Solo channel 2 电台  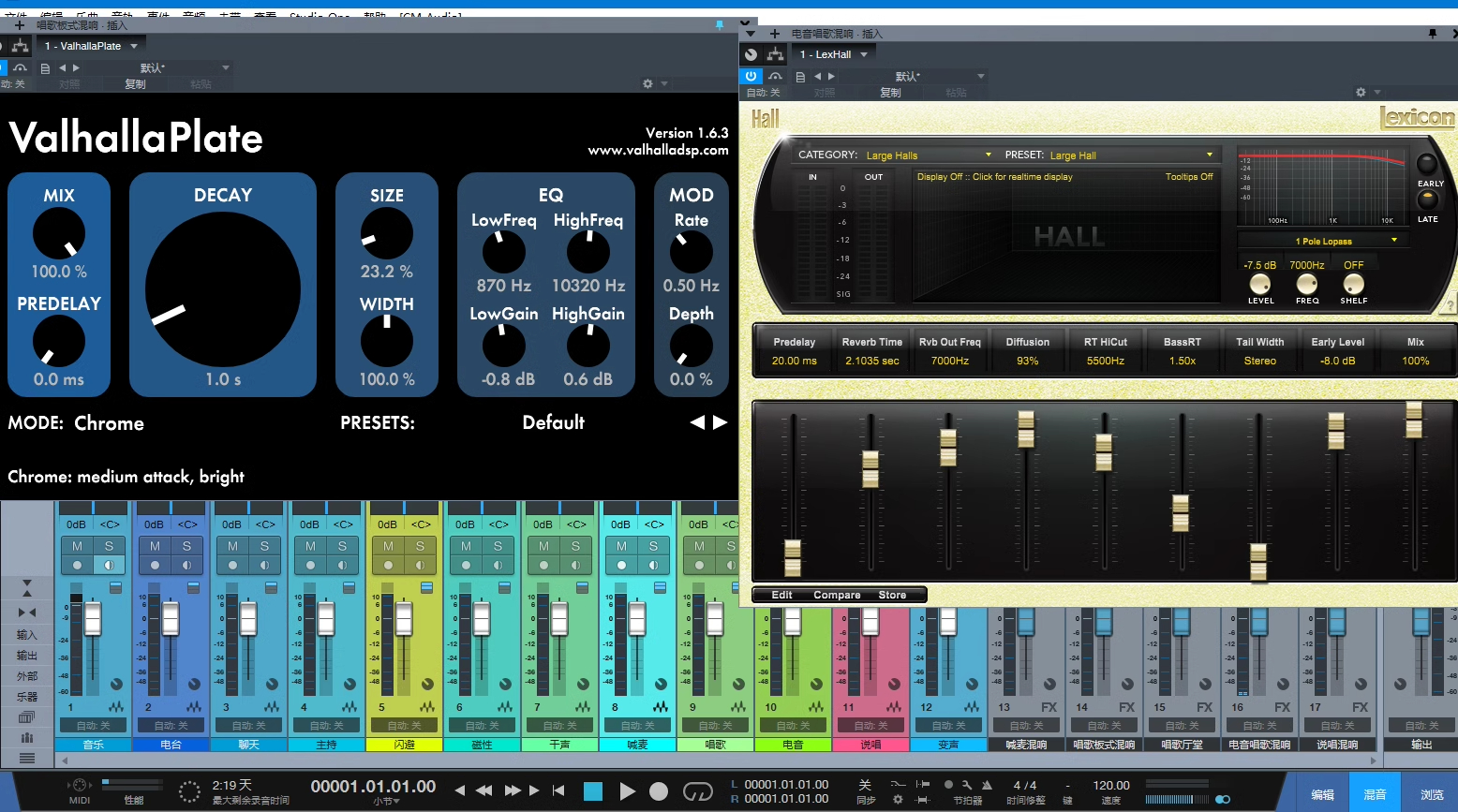coord(186,546)
